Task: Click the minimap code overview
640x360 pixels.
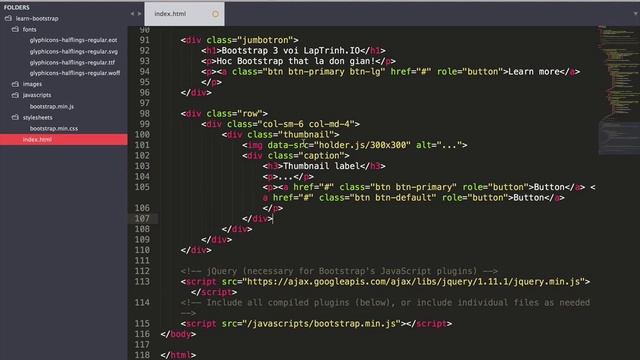Action: pyautogui.click(x=618, y=90)
